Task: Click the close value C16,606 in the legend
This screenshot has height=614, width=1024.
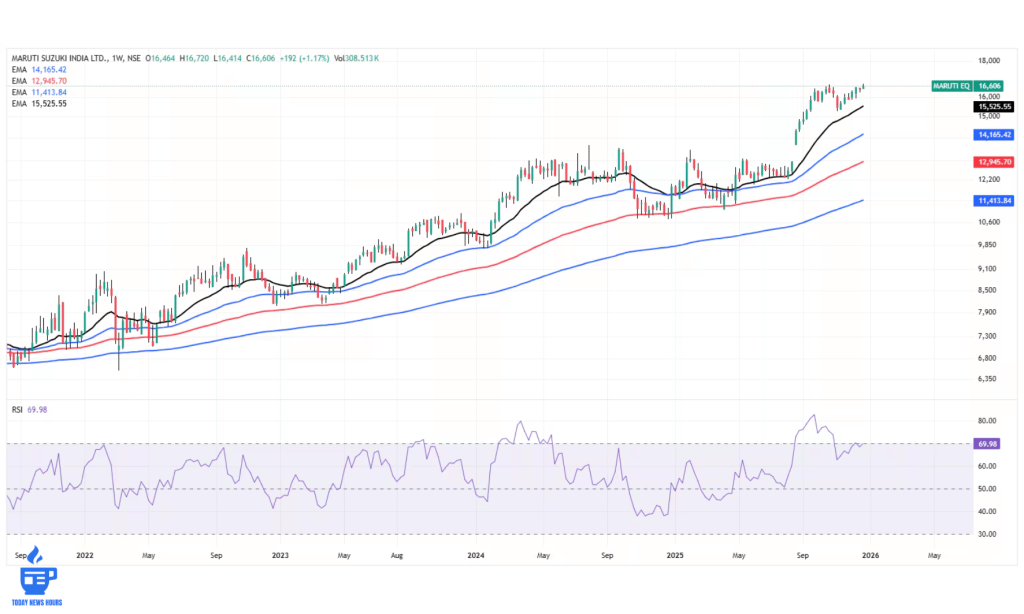Action: coord(258,59)
